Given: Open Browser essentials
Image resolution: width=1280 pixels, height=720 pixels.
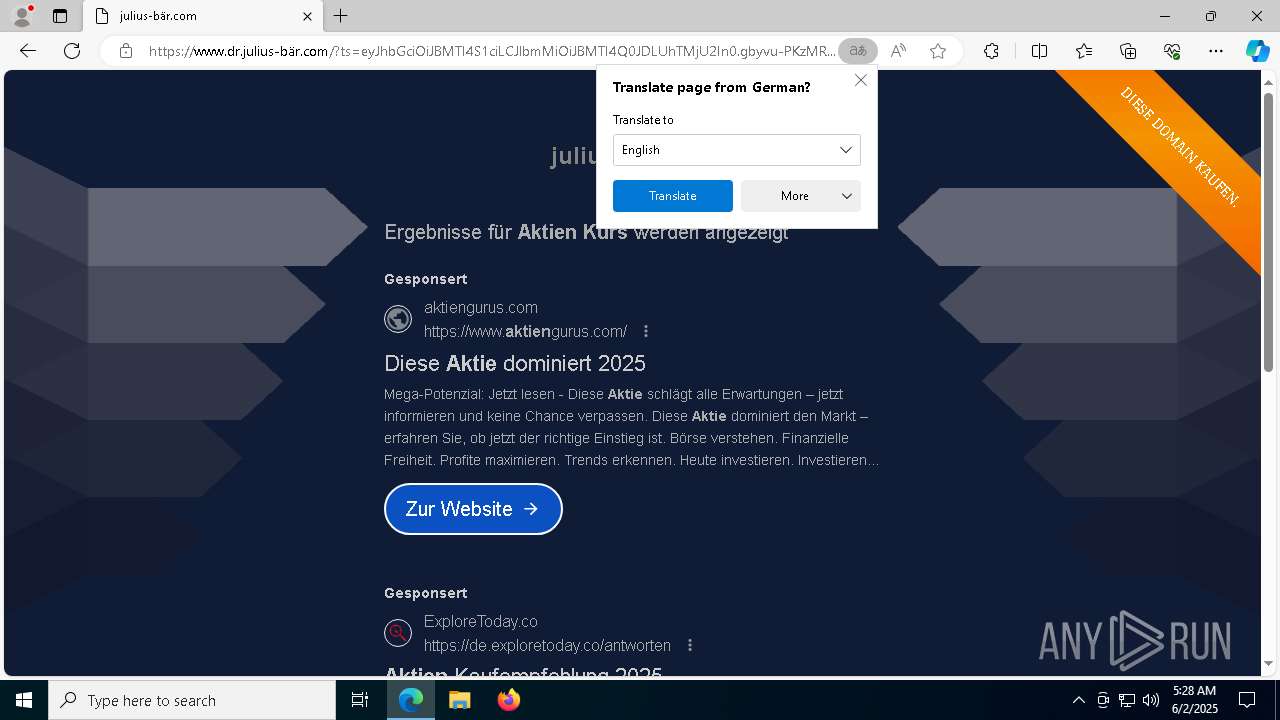Looking at the screenshot, I should [x=1172, y=51].
